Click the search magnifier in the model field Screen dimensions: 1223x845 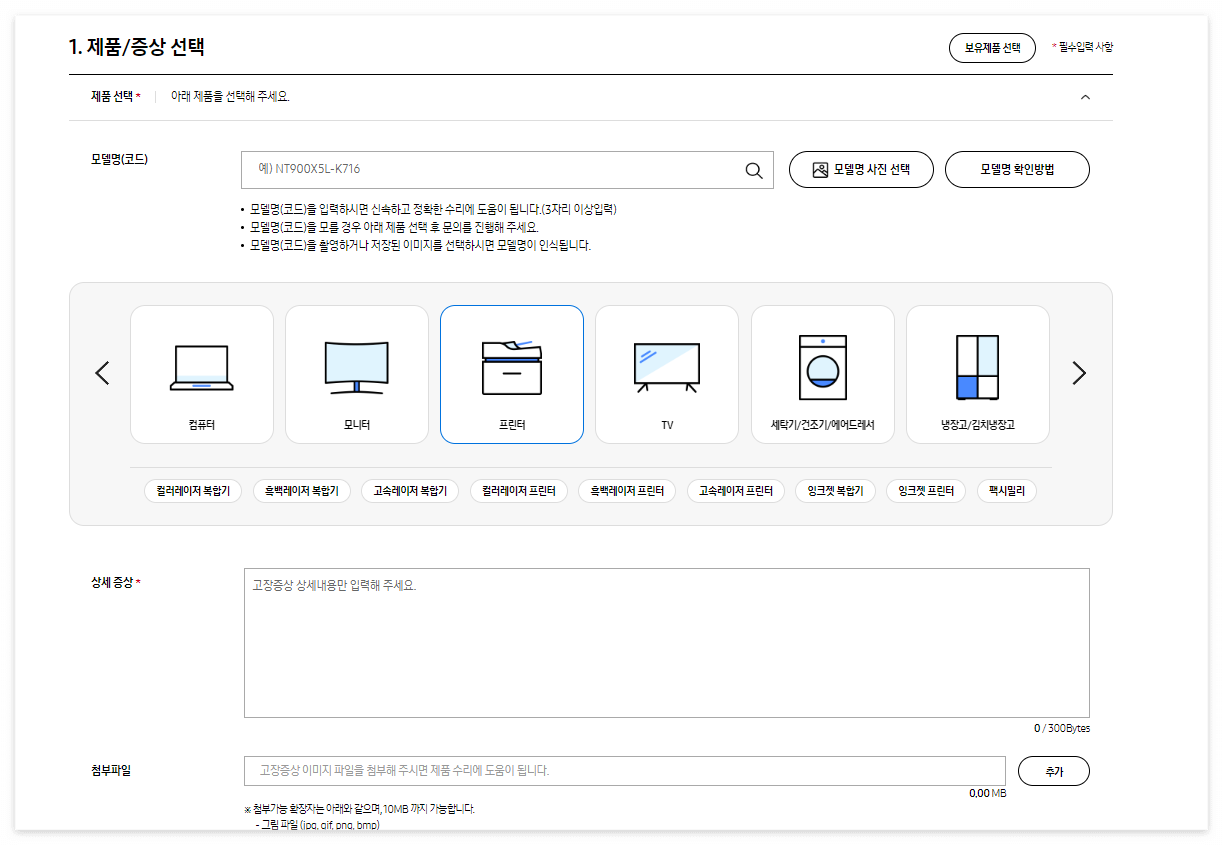point(753,170)
